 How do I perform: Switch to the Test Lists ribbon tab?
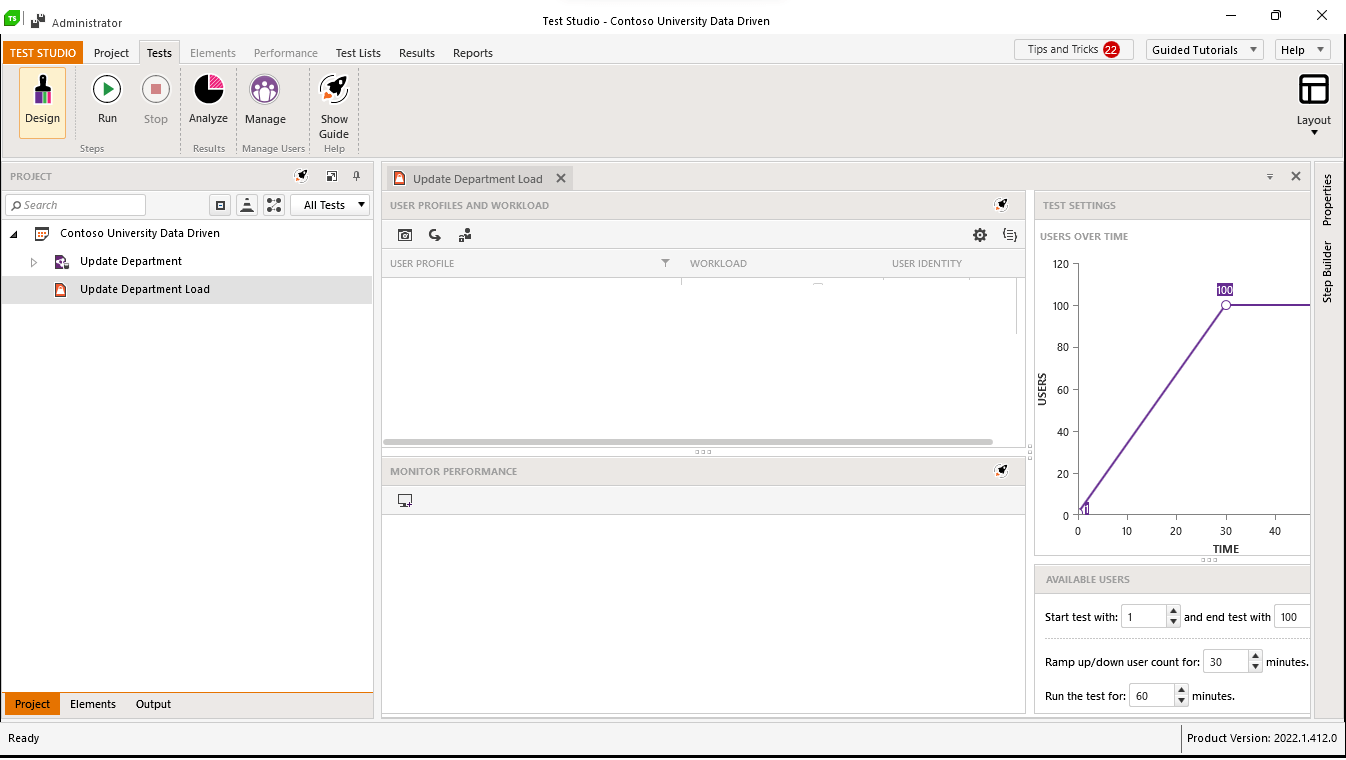pyautogui.click(x=358, y=53)
